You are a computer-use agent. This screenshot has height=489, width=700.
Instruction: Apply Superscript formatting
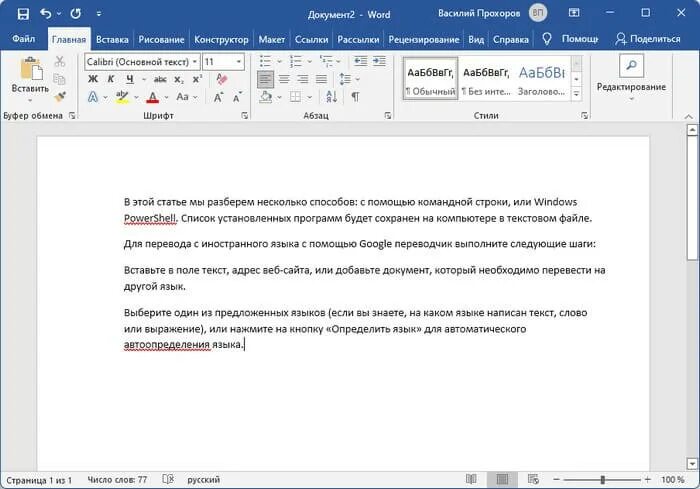pos(197,79)
